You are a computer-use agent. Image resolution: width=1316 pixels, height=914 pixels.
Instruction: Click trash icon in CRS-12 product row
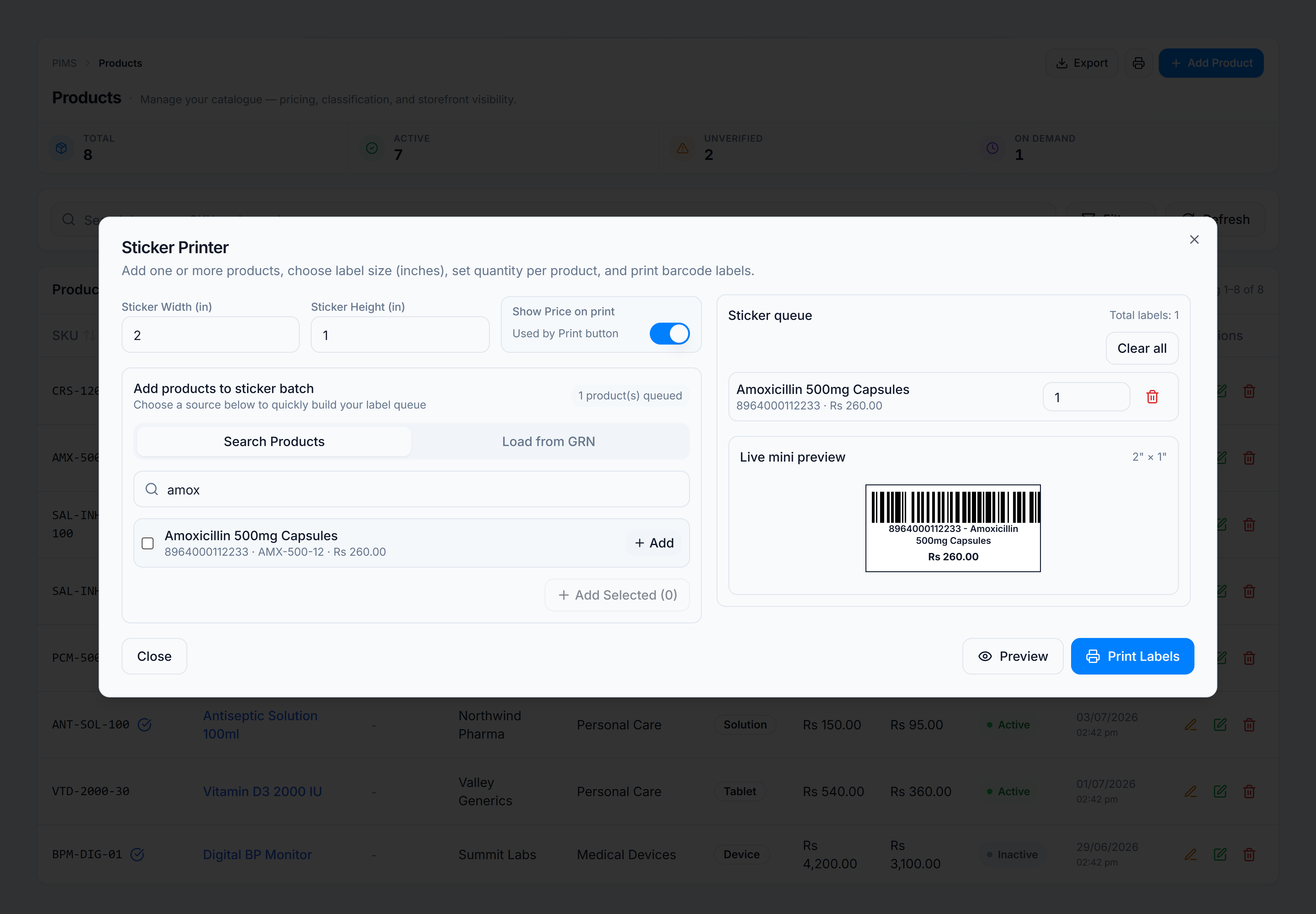(x=1249, y=391)
